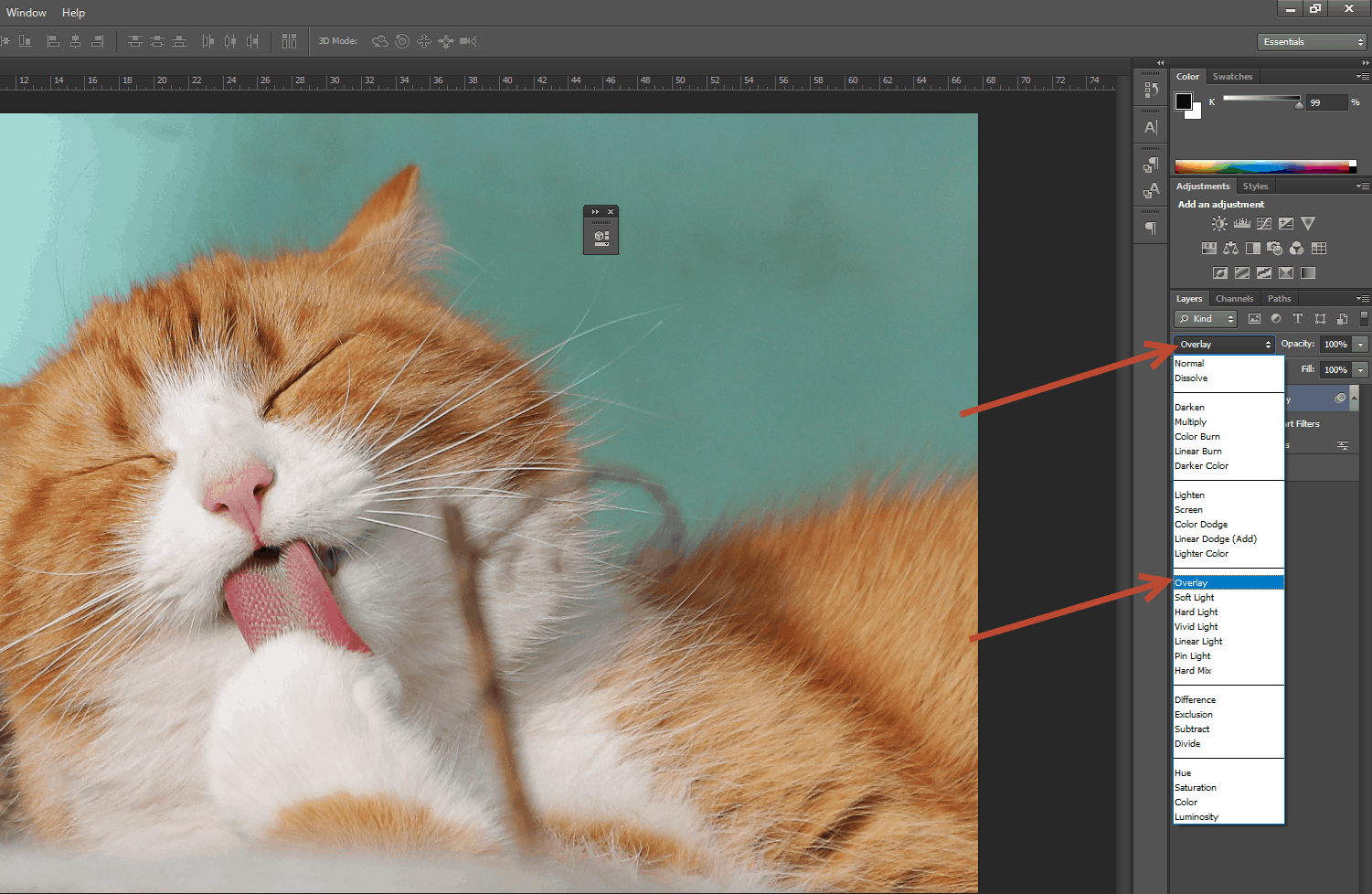Screen dimensions: 1372x894
Task: Adjust the K color slider handle
Action: (x=1299, y=104)
